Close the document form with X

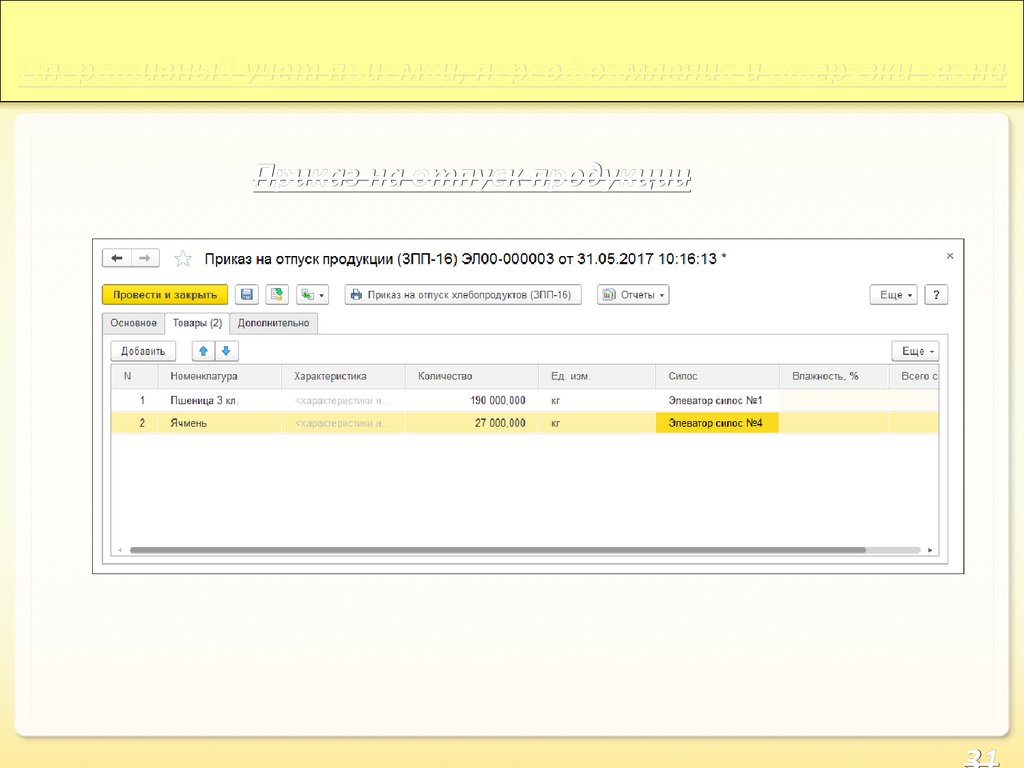(x=950, y=256)
